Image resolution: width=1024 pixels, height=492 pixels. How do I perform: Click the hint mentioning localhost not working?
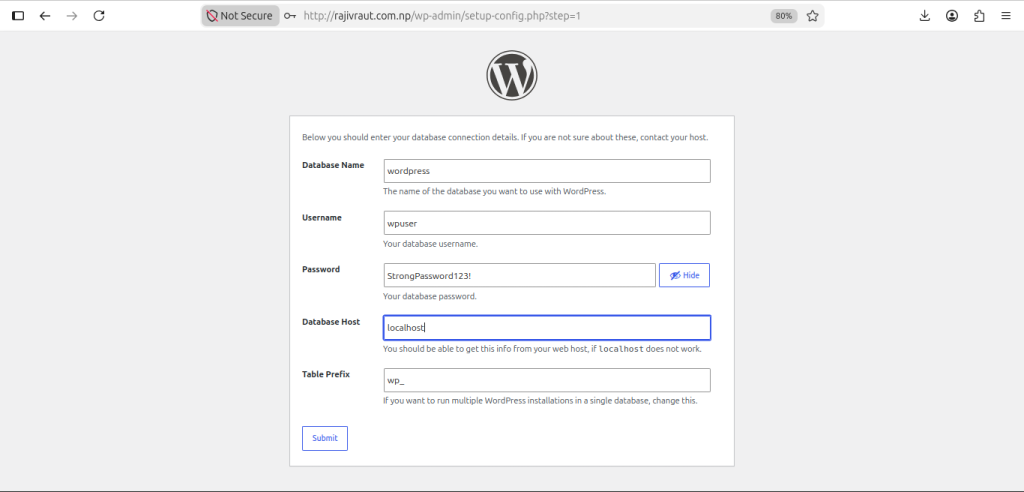[x=542, y=349]
